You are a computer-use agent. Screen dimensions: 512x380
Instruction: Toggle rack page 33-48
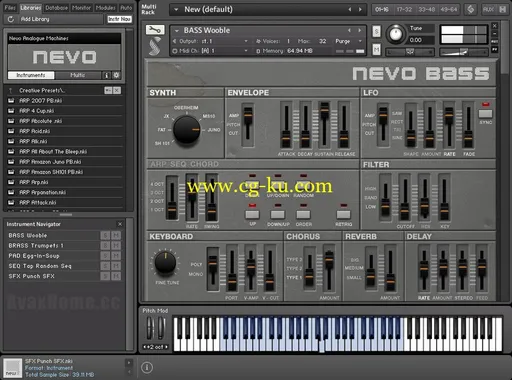[x=427, y=9]
